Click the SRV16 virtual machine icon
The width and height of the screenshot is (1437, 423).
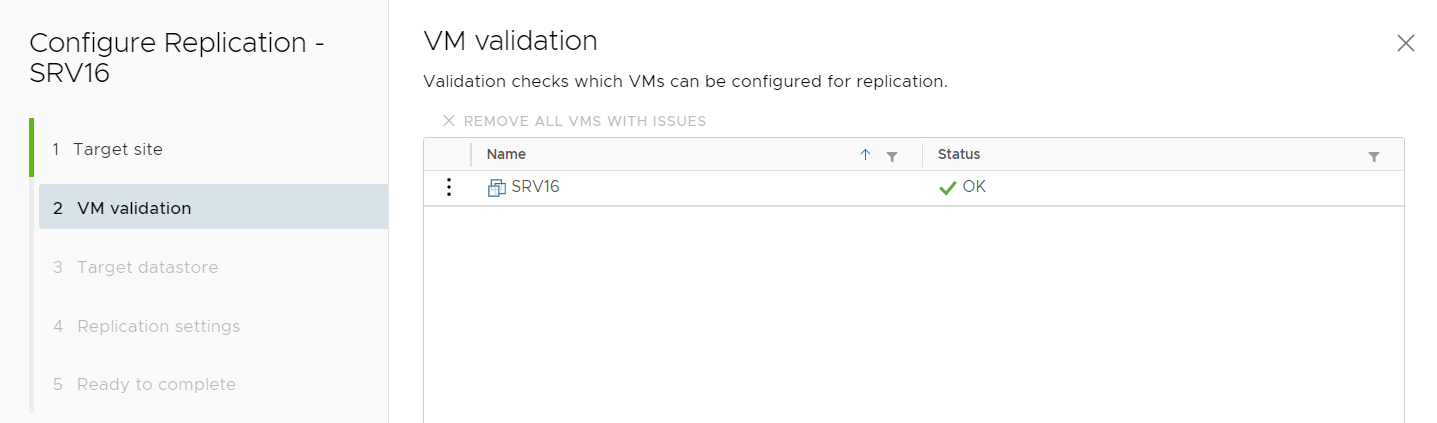pyautogui.click(x=496, y=187)
